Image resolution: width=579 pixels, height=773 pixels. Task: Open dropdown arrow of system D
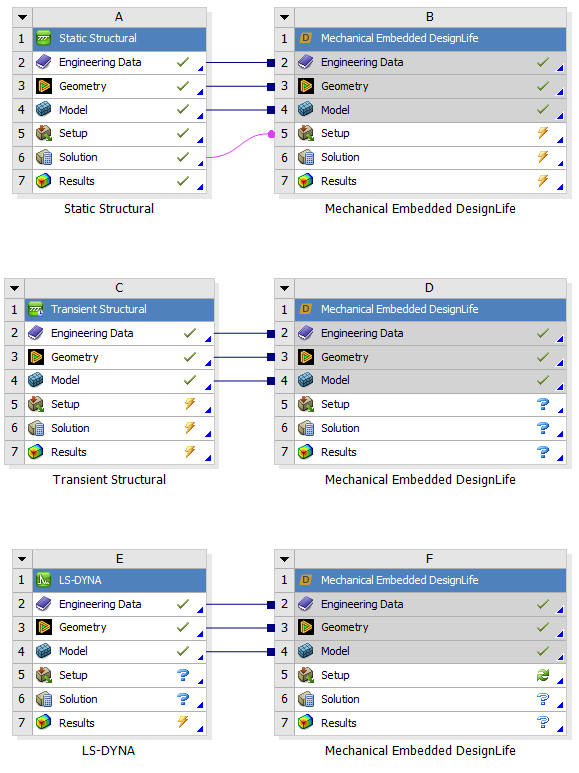click(x=284, y=288)
